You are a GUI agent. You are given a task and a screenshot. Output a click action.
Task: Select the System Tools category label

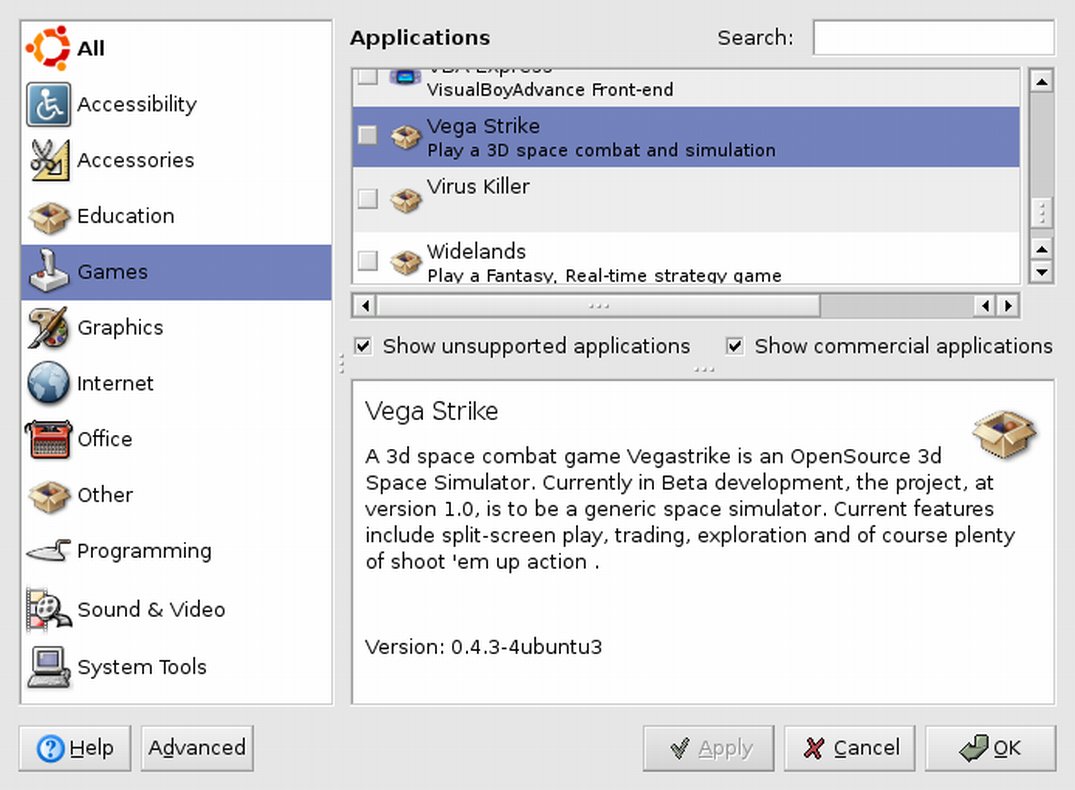(142, 666)
